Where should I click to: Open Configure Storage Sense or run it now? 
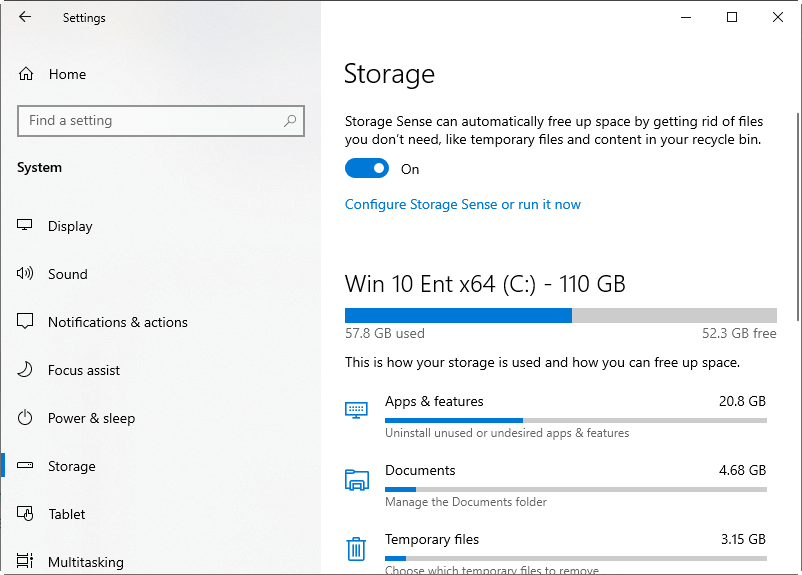[463, 204]
